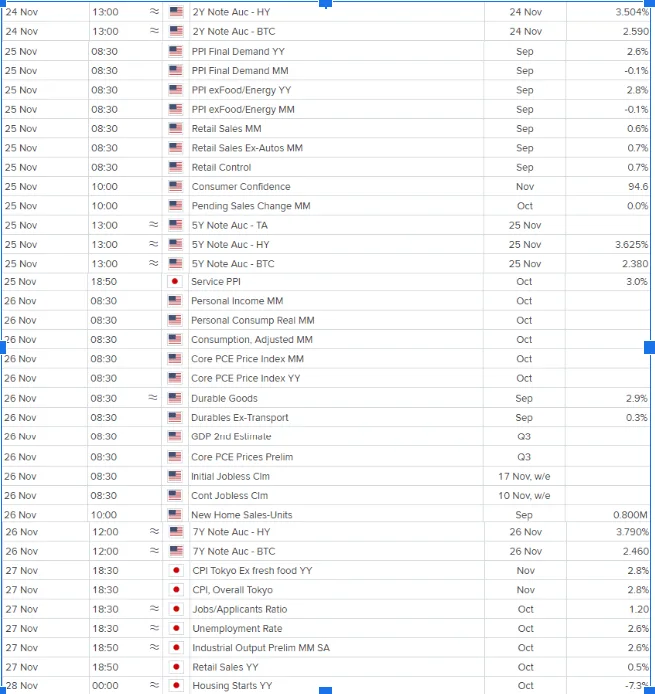Select the Japan flag beside Retail Sales YY
Screen dimensions: 655x694
[x=176, y=667]
